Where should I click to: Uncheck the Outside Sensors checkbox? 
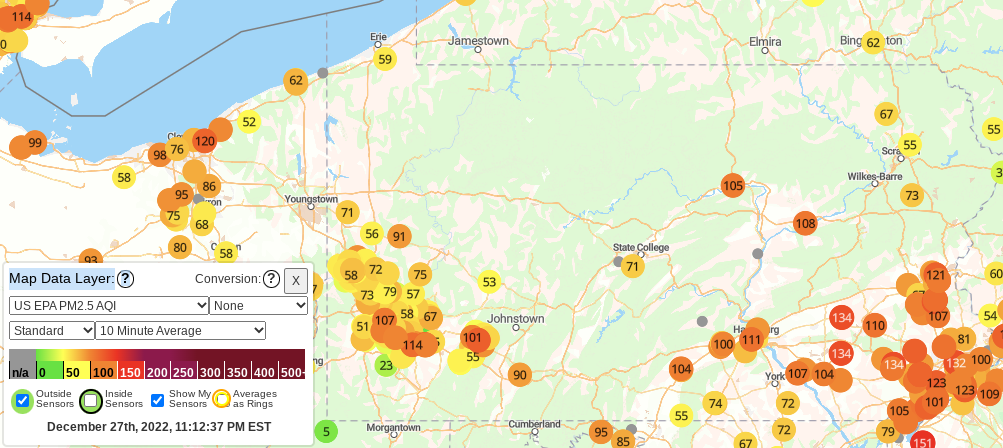click(x=22, y=400)
